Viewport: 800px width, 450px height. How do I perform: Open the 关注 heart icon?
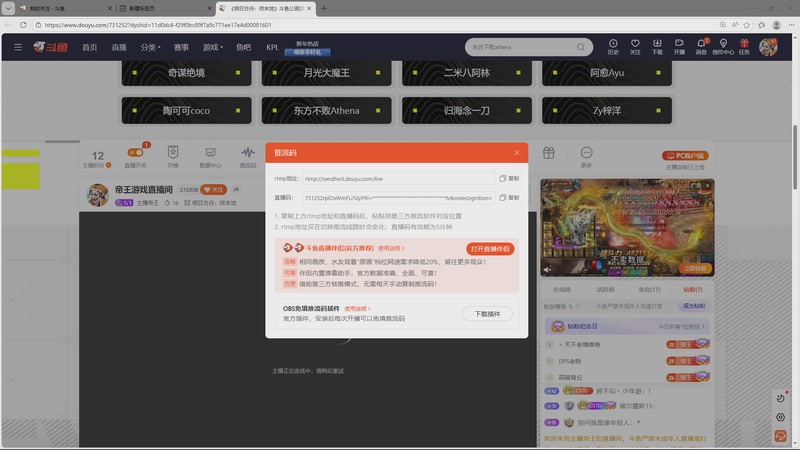click(635, 47)
